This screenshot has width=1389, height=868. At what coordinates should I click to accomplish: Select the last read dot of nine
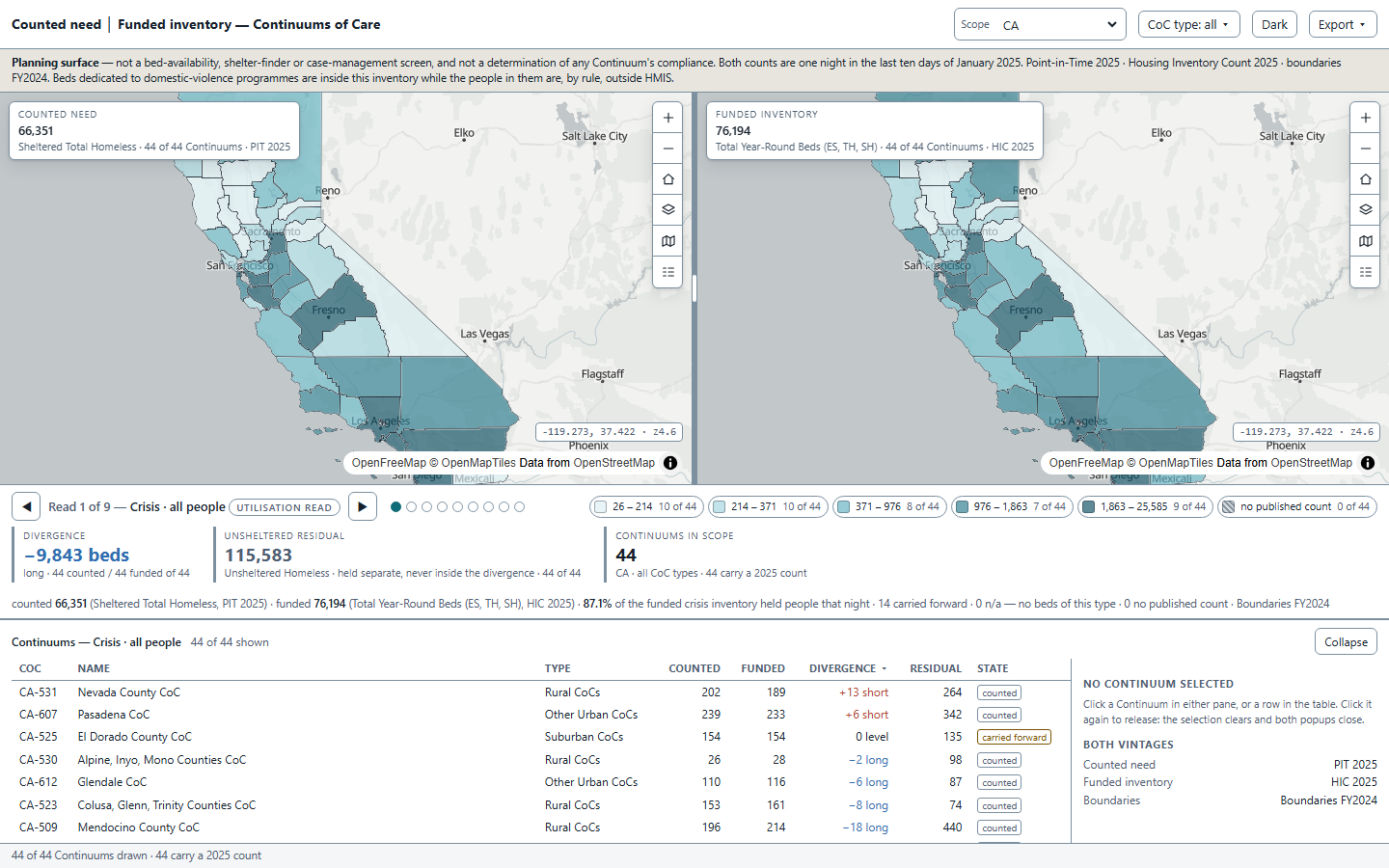point(519,506)
